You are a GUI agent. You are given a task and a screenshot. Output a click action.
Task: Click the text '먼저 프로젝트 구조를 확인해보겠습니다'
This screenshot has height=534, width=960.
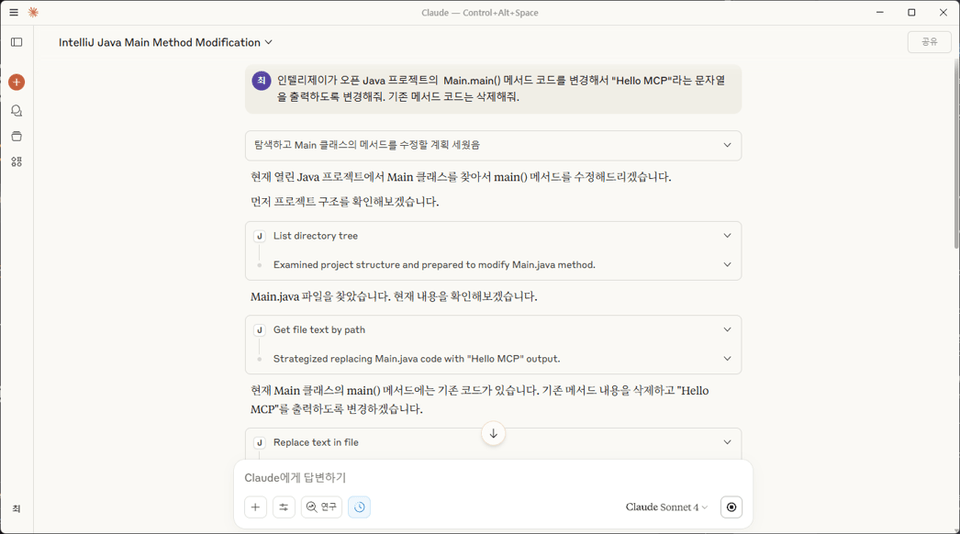pyautogui.click(x=345, y=201)
